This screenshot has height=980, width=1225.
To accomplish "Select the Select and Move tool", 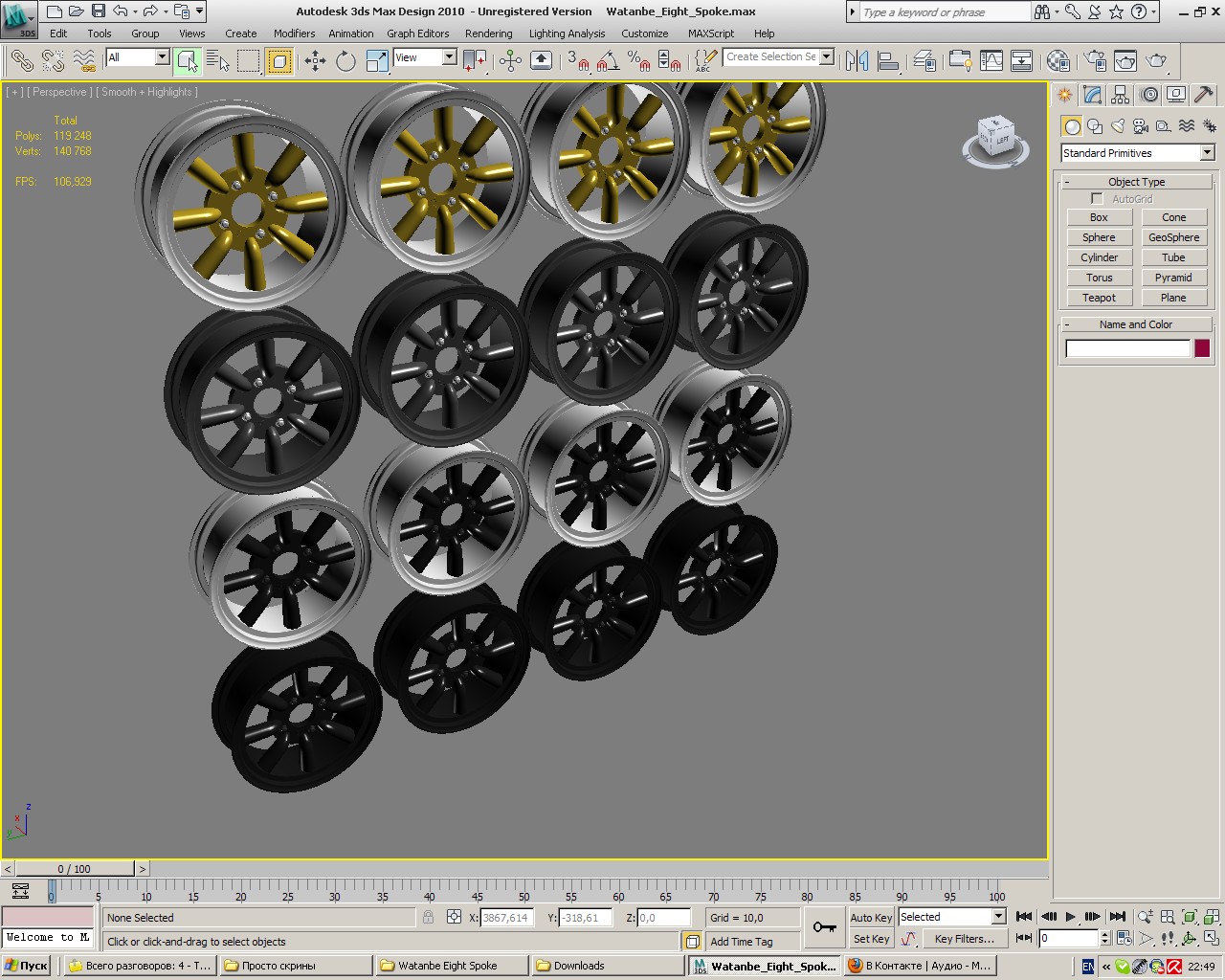I will (315, 61).
